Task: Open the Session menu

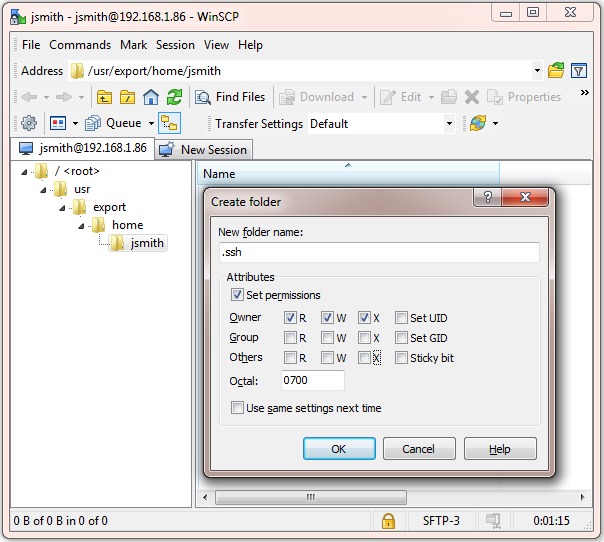Action: [x=175, y=45]
